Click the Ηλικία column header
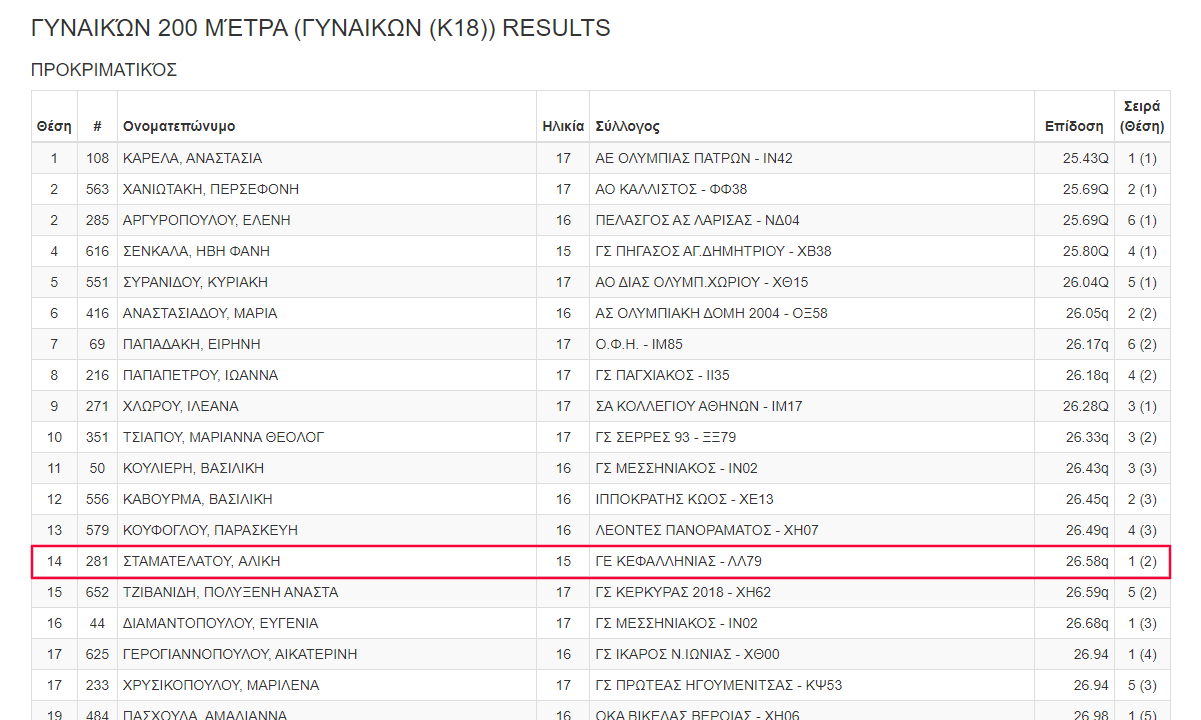 click(563, 127)
